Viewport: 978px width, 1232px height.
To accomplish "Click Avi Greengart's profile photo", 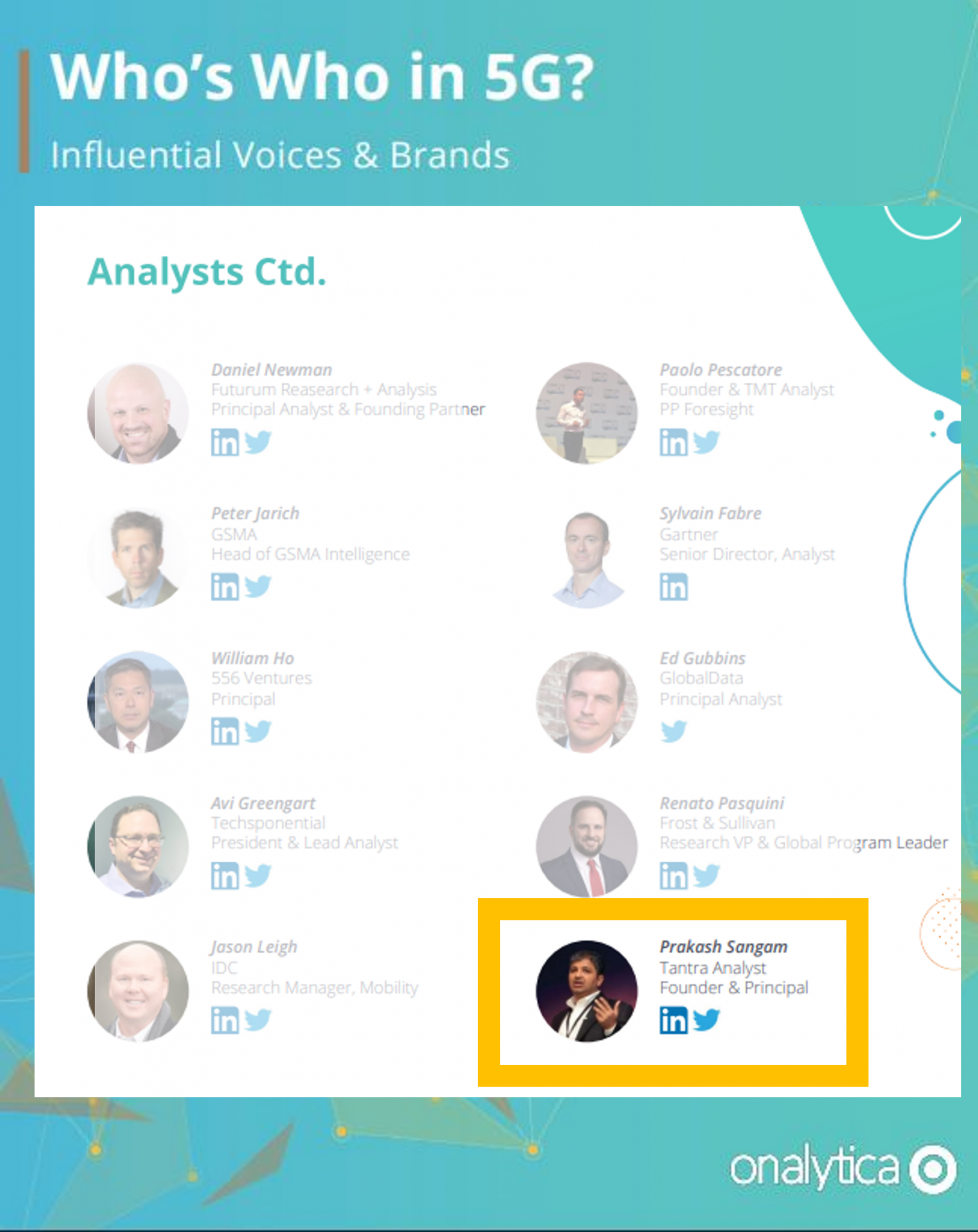I will click(x=138, y=846).
